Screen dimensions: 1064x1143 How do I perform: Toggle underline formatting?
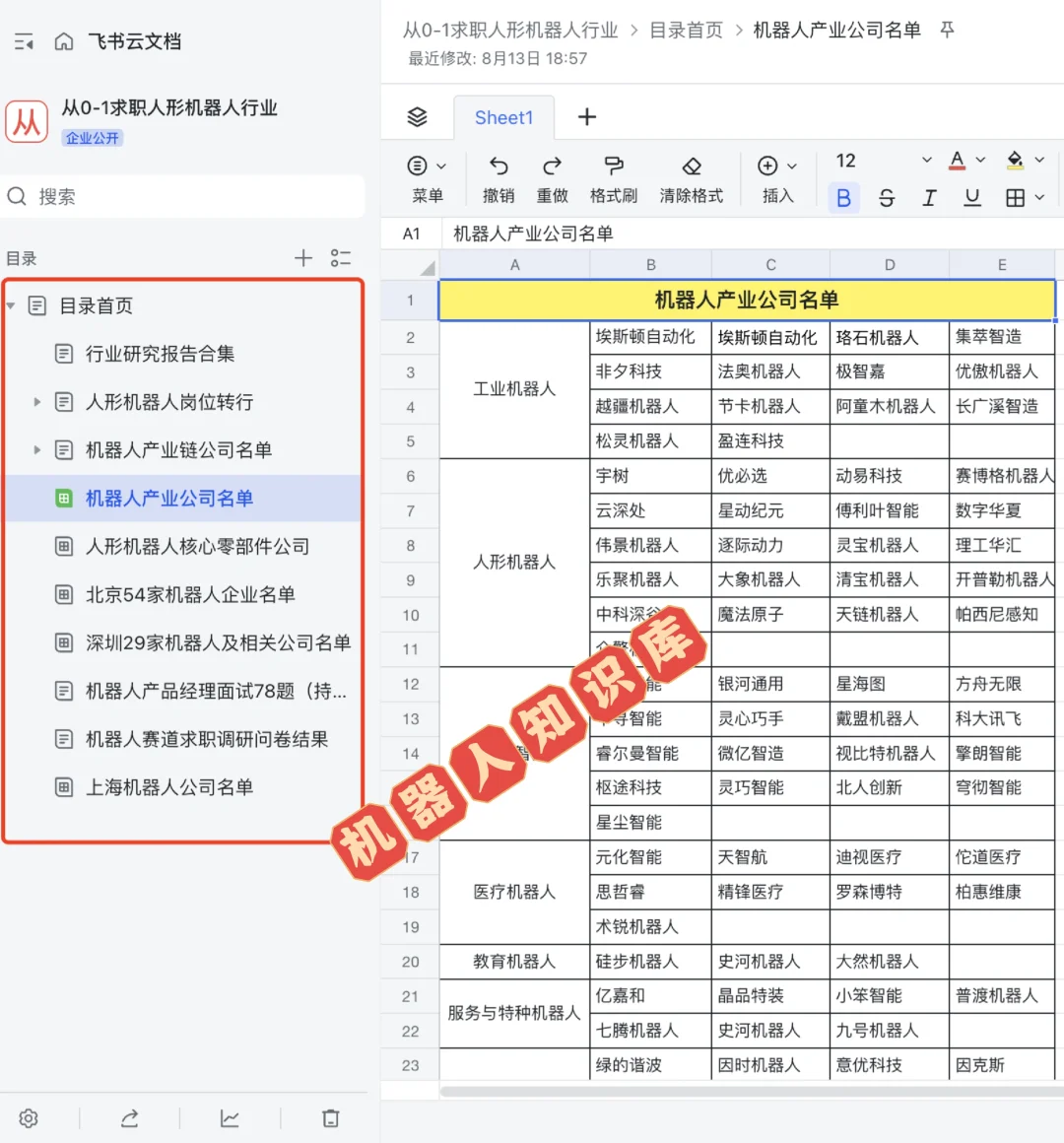tap(971, 197)
